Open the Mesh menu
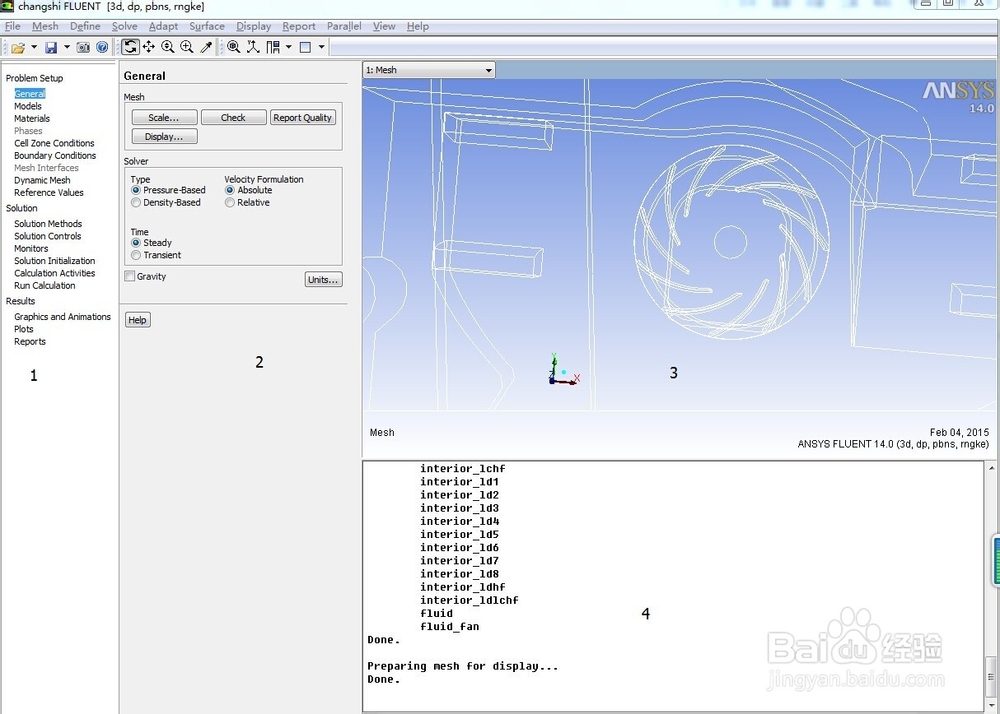The height and width of the screenshot is (714, 1000). 45,26
